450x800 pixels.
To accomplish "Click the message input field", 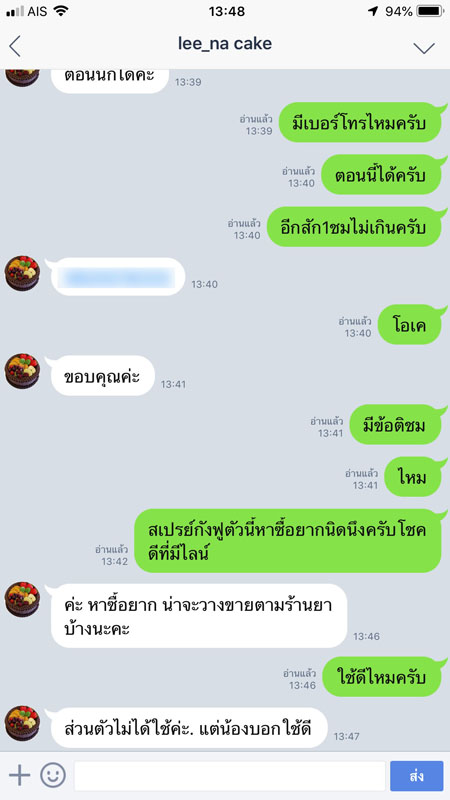I will [230, 776].
